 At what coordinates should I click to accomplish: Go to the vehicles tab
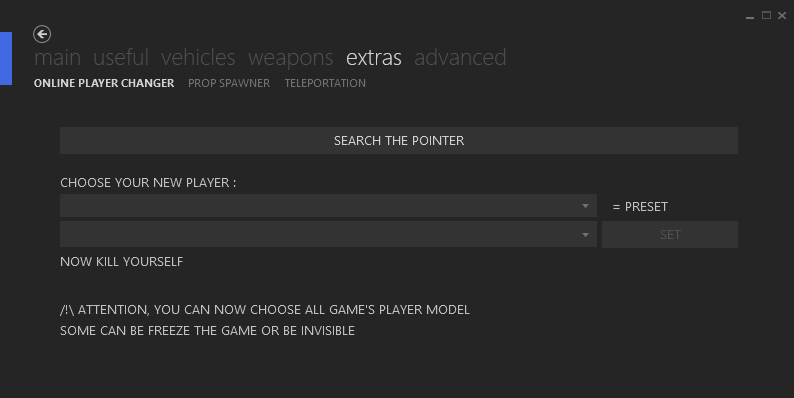pos(198,57)
